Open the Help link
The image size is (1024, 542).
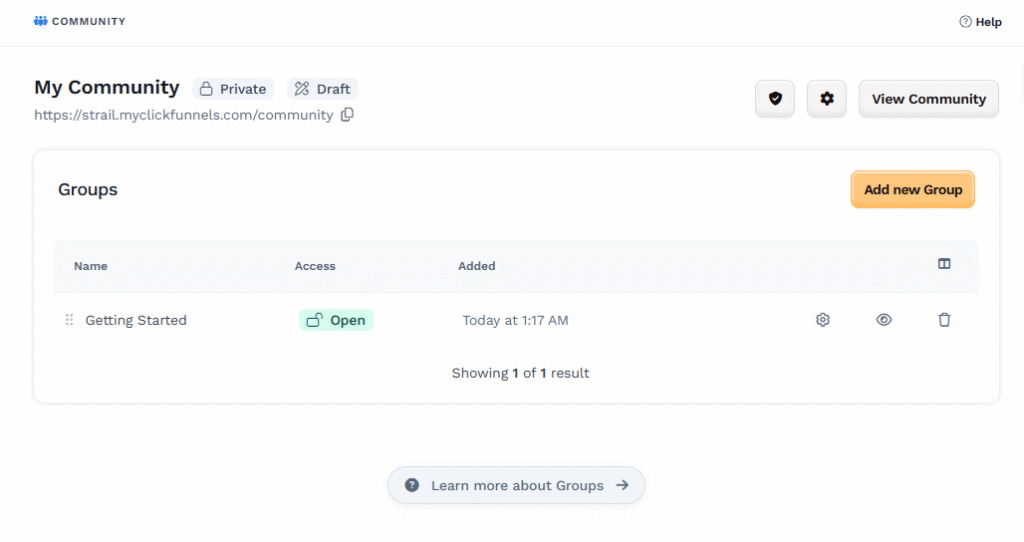pos(980,22)
